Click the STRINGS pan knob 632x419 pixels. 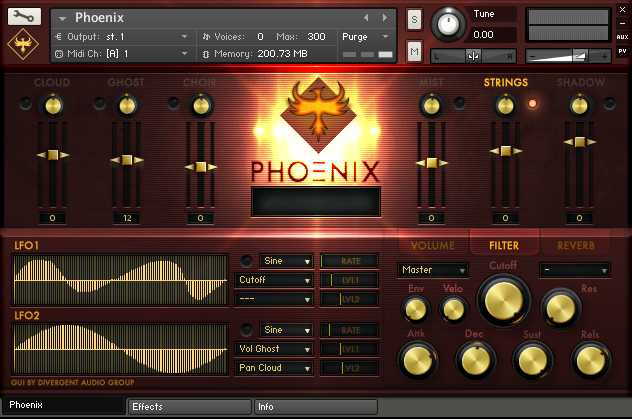[505, 106]
